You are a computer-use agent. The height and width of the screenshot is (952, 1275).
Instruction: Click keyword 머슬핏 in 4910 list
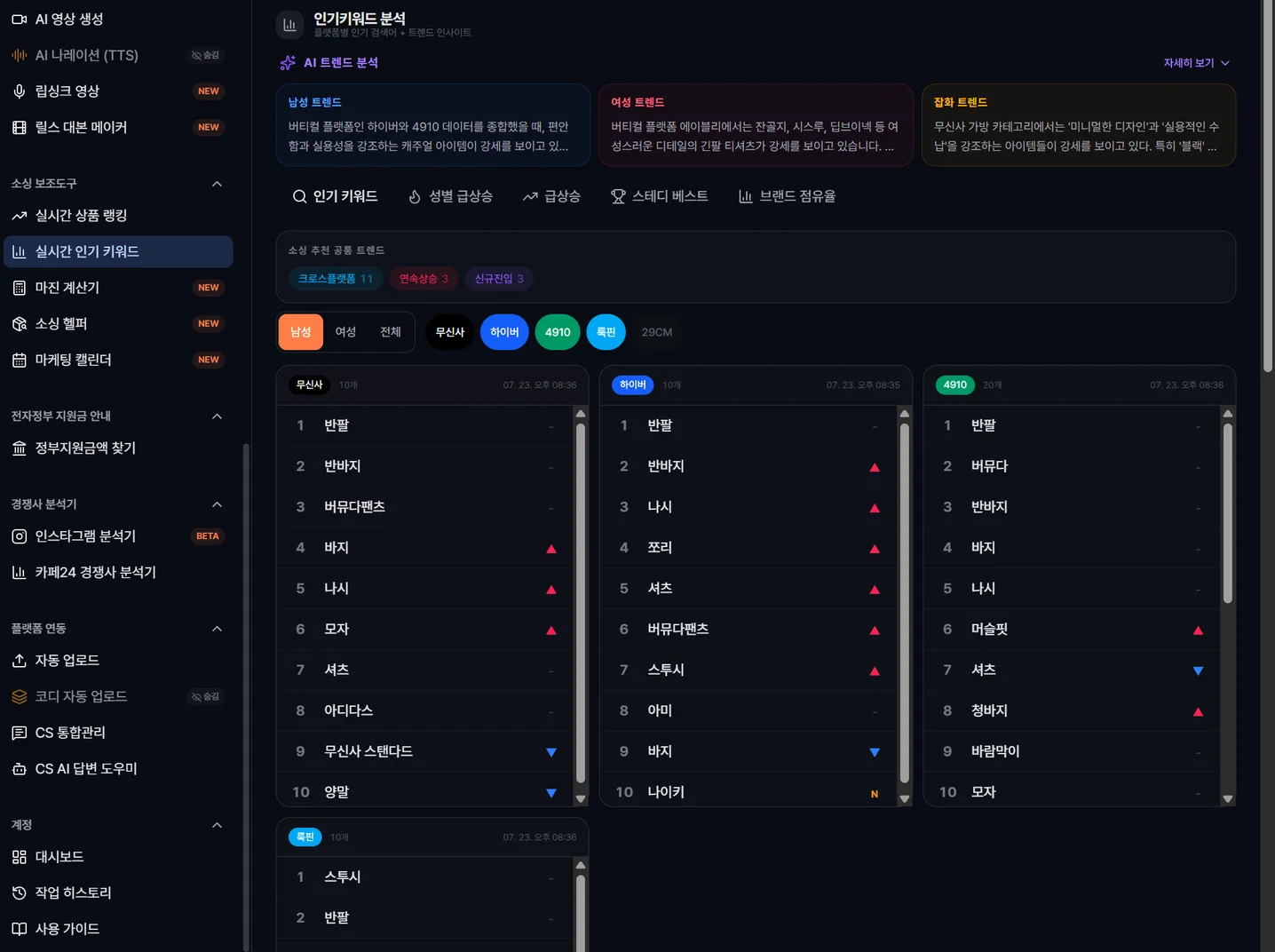point(990,630)
